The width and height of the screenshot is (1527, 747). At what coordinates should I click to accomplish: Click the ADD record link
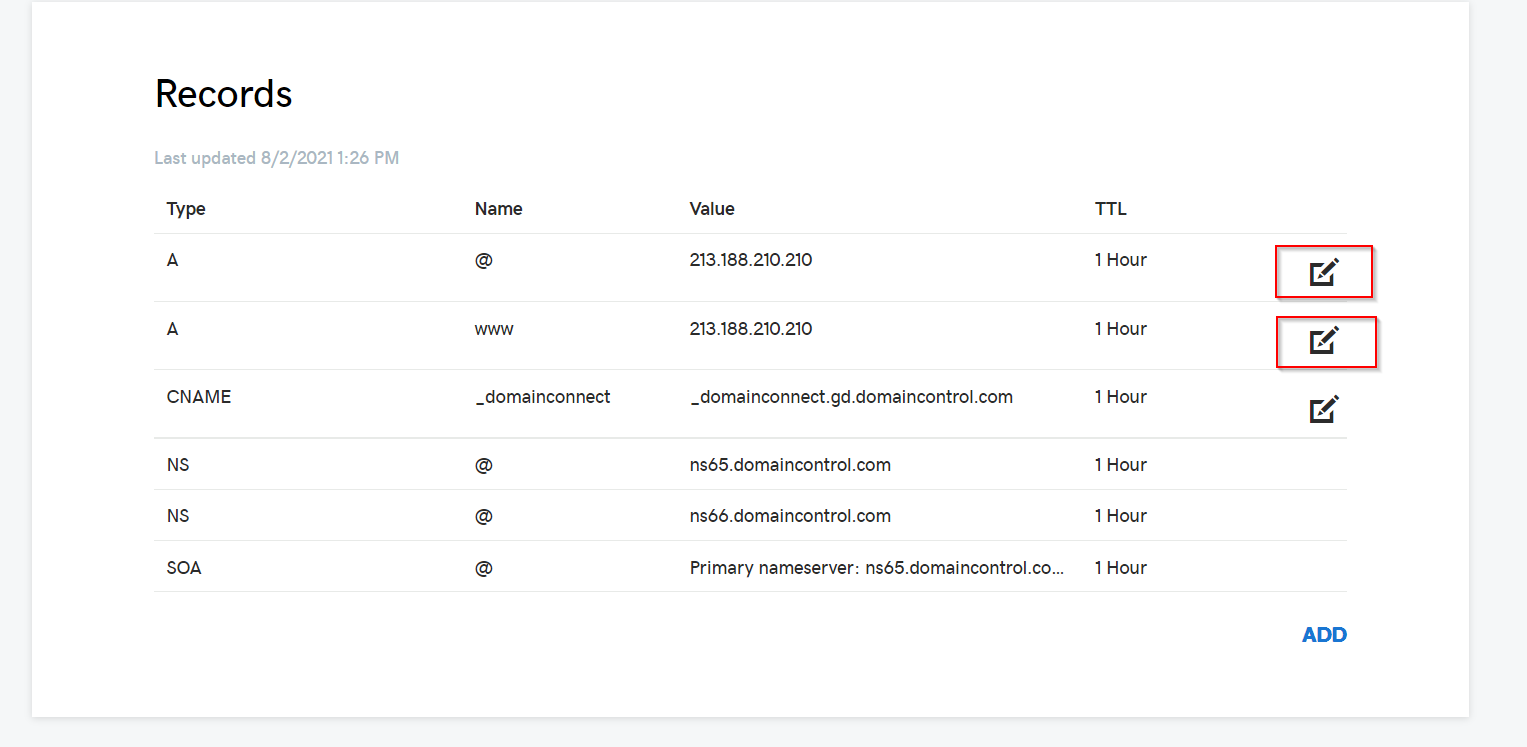[x=1324, y=635]
